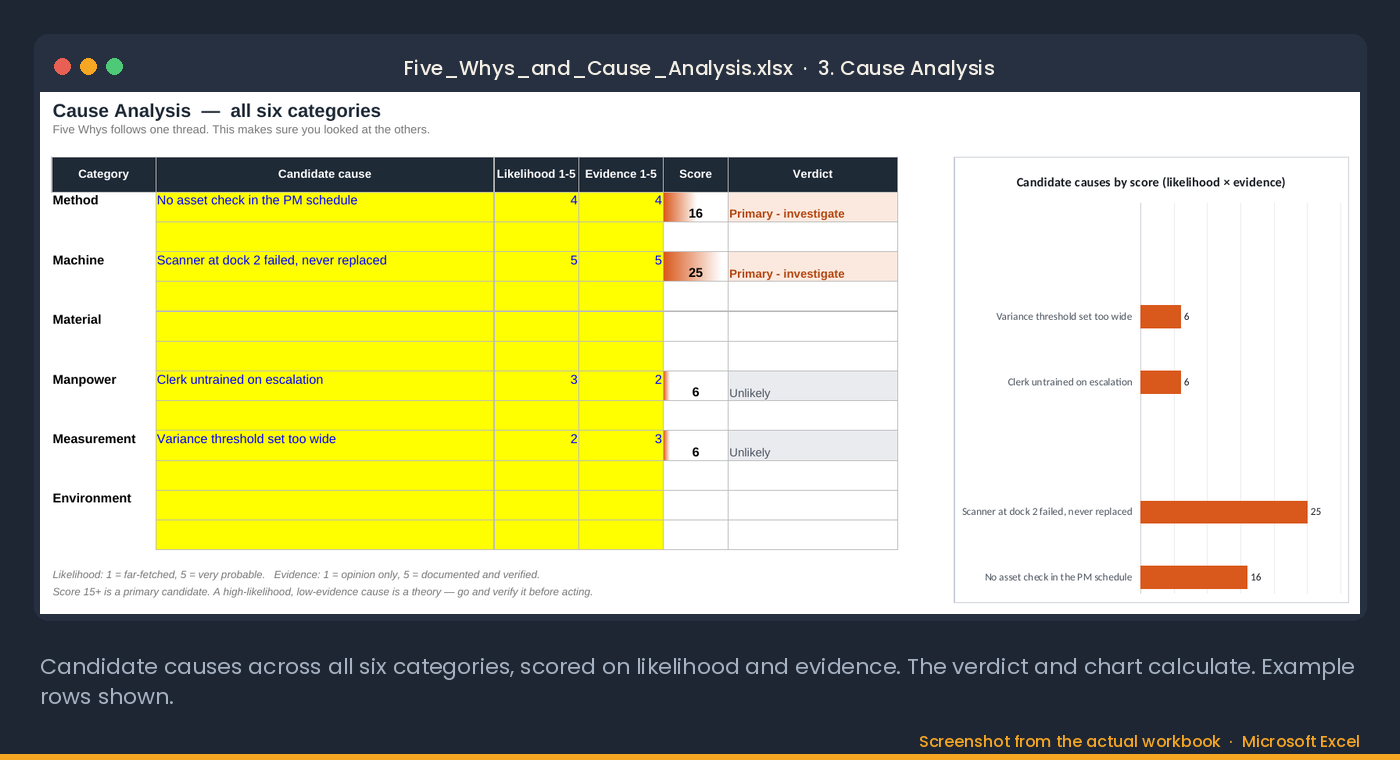Click the chart bar for 'Clerk untrained on escalation'

(1161, 382)
